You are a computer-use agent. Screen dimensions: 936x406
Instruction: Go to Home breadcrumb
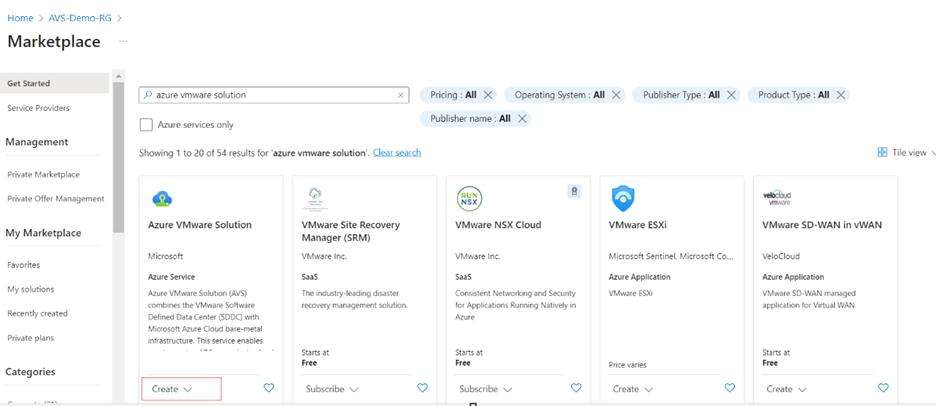20,18
